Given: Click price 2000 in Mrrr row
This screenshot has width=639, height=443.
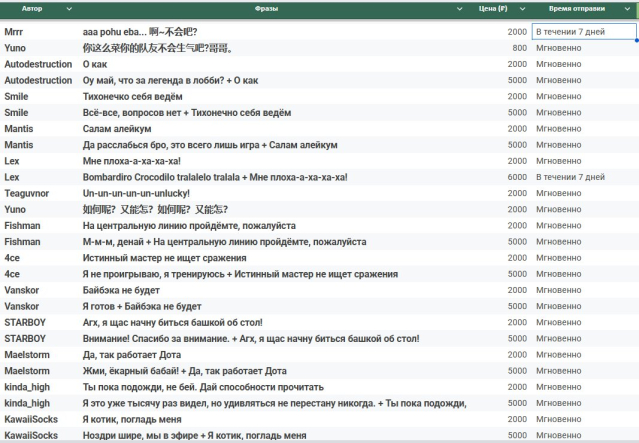Looking at the screenshot, I should coord(517,32).
